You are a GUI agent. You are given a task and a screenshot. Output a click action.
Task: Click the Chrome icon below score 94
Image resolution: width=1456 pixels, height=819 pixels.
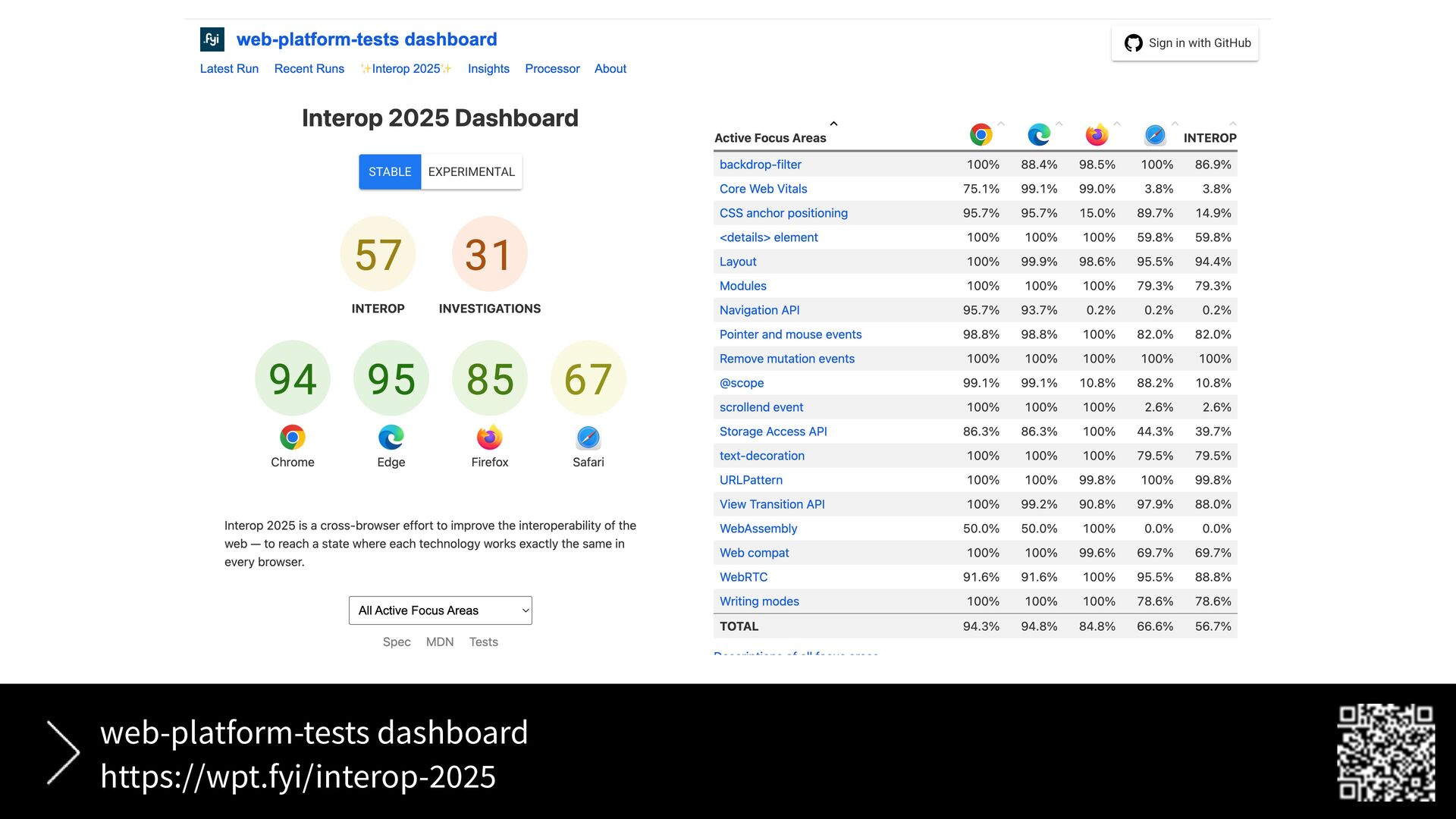click(292, 438)
